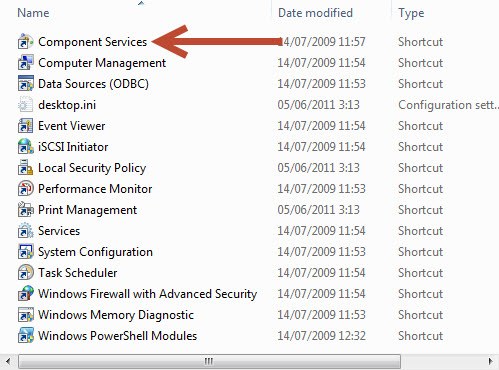The width and height of the screenshot is (499, 370).
Task: Select the System Configuration entry name
Action: coord(95,252)
